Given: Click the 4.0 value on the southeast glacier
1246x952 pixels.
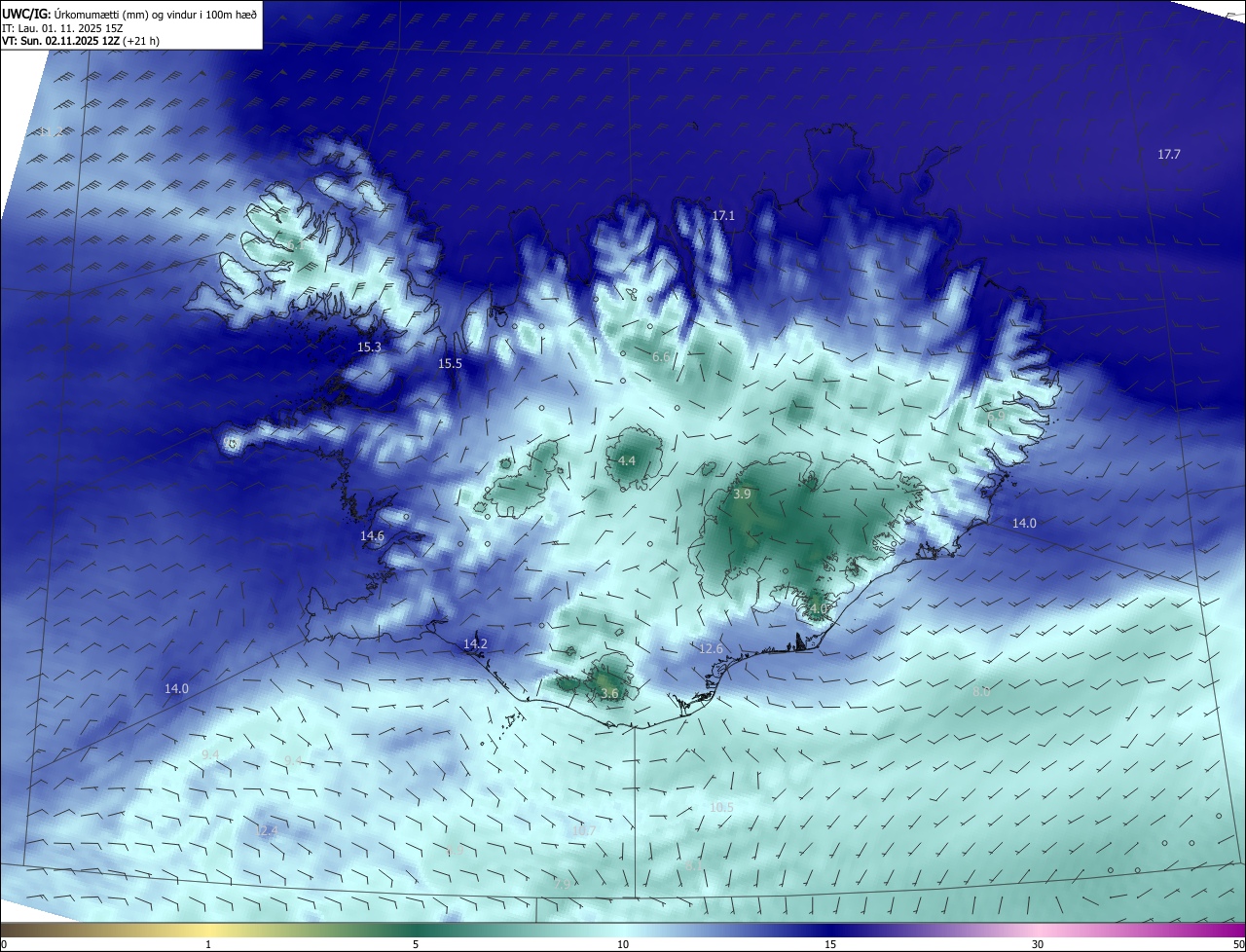Looking at the screenshot, I should pyautogui.click(x=818, y=608).
